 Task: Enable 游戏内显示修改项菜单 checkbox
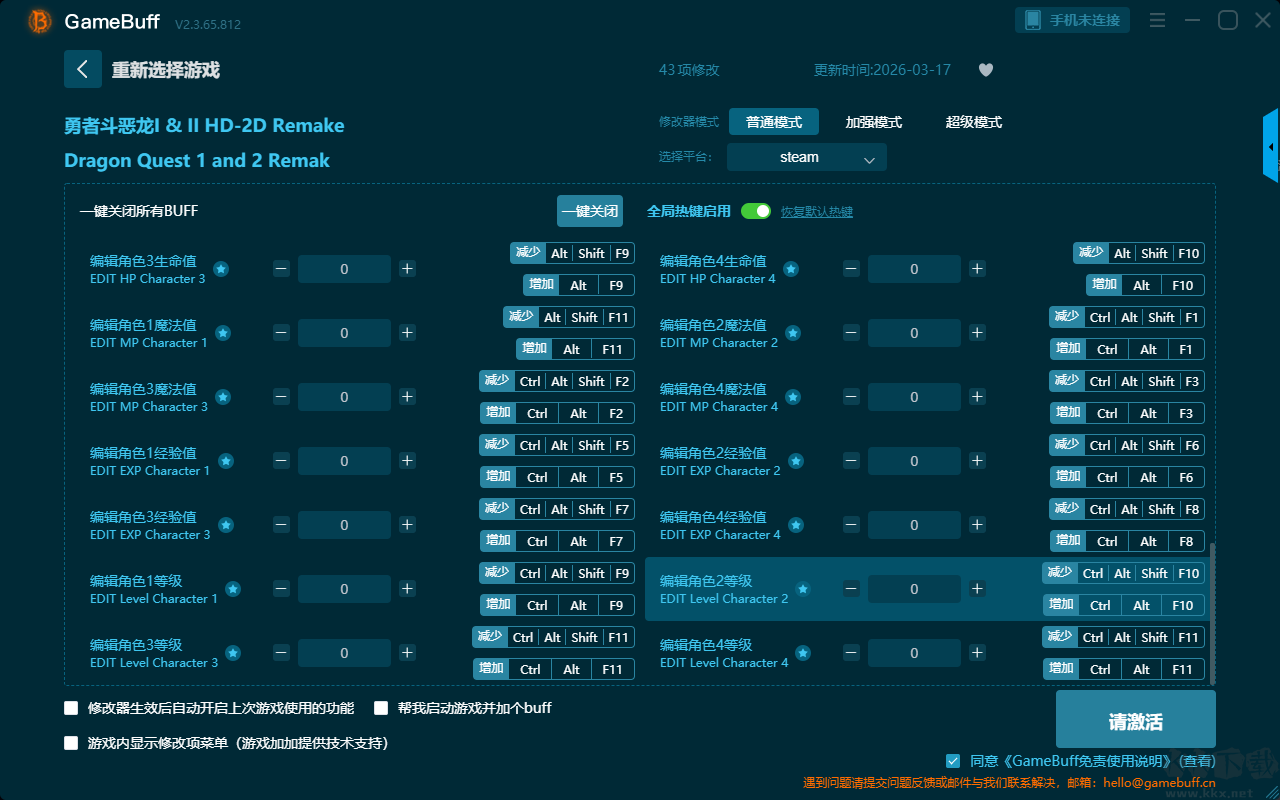click(x=71, y=743)
